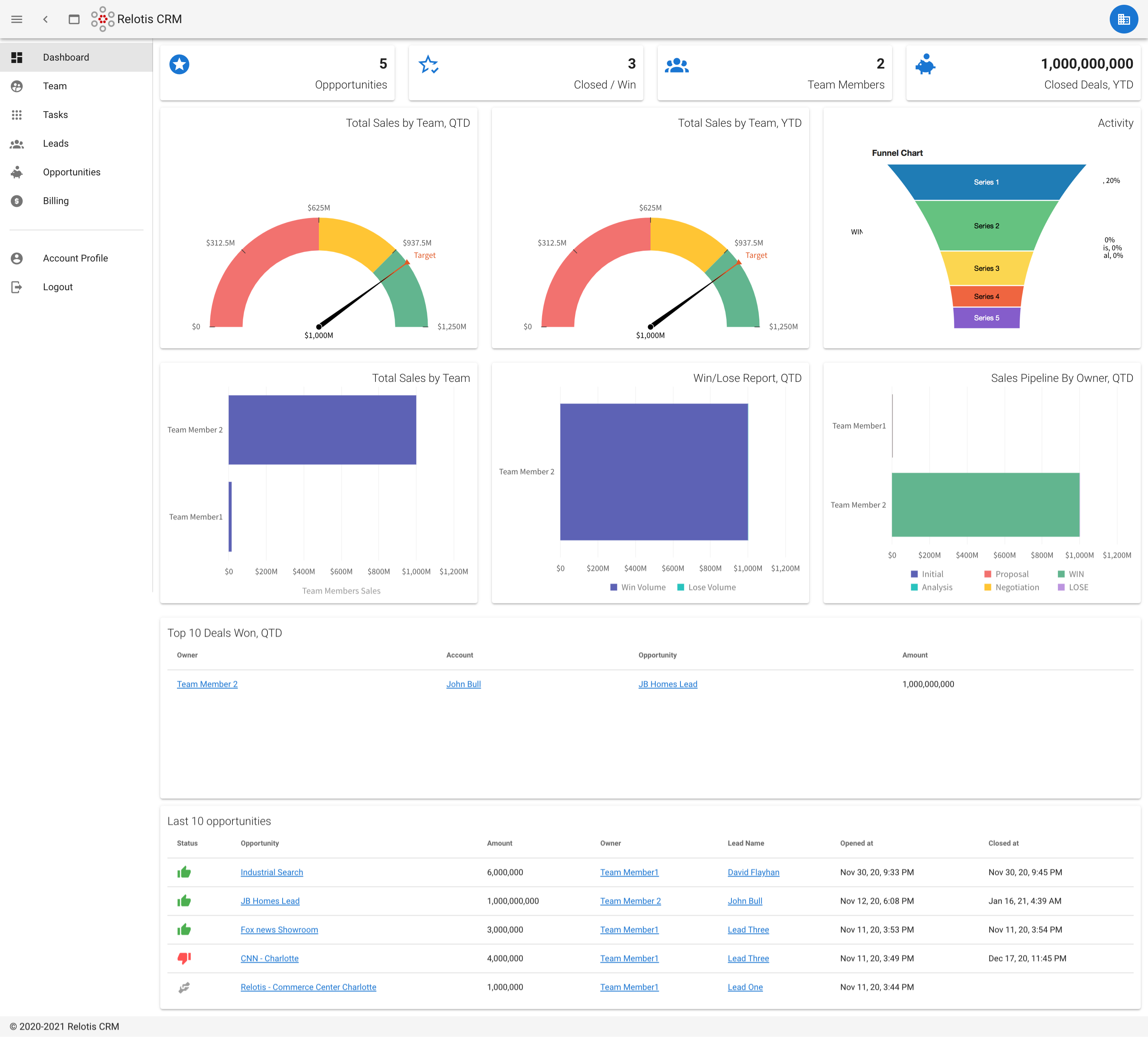
Task: Click the WIN legend color swatch
Action: click(x=1061, y=574)
